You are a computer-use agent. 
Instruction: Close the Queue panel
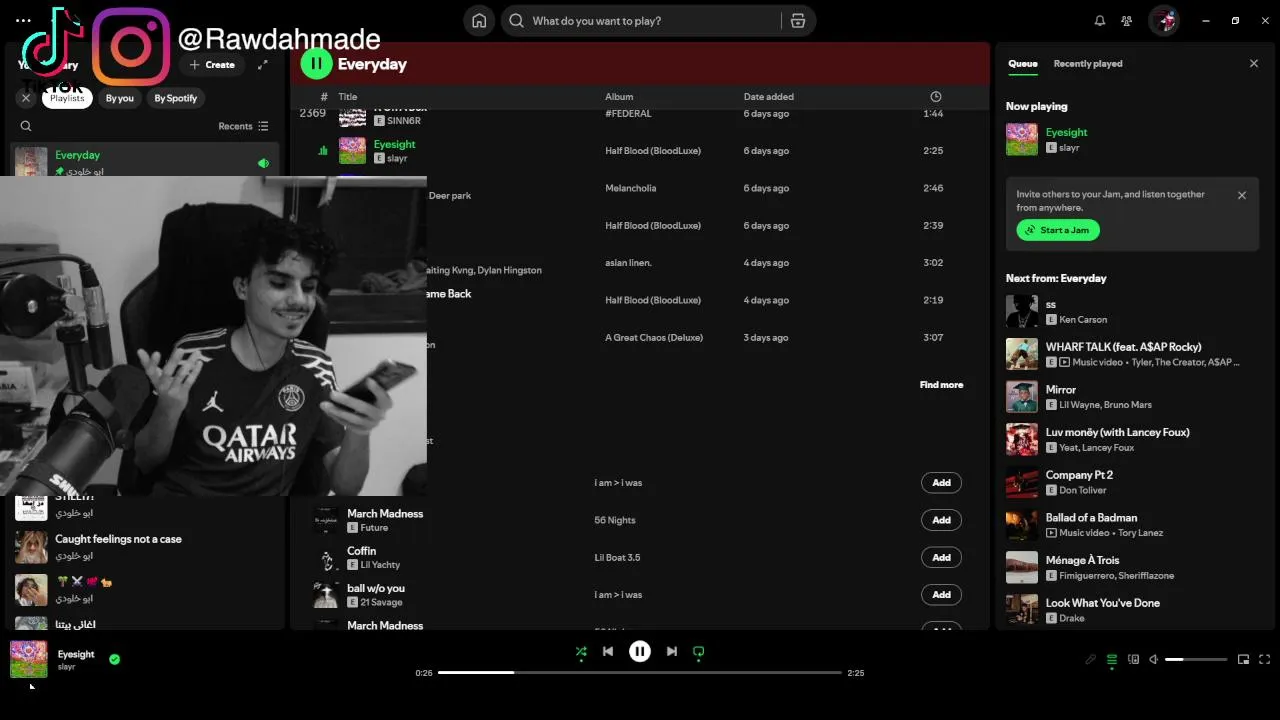(1254, 64)
